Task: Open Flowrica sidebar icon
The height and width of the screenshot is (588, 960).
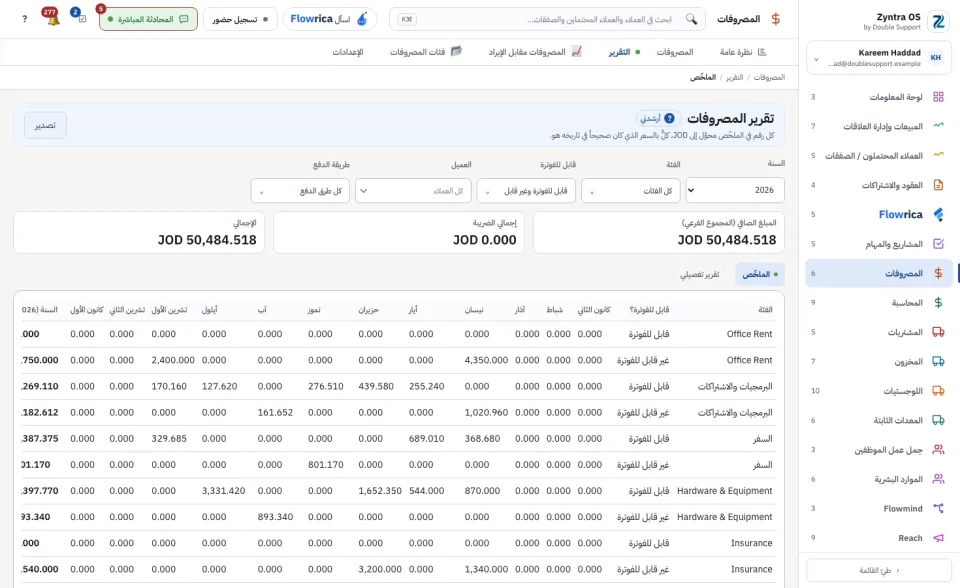Action: point(938,214)
